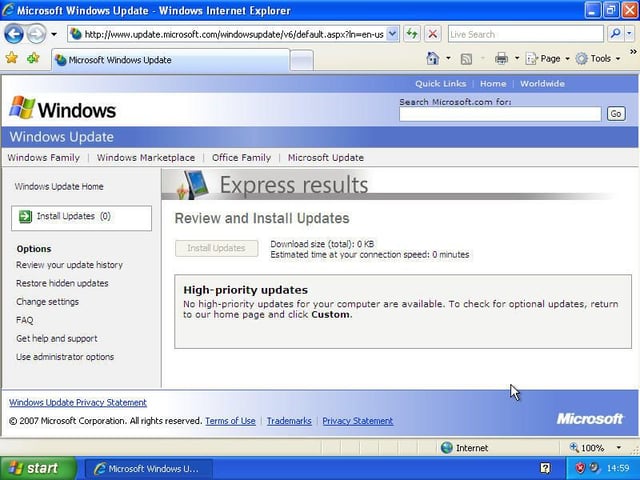Screen dimensions: 640x480
Task: Click the red Stop loading icon
Action: pos(433,34)
